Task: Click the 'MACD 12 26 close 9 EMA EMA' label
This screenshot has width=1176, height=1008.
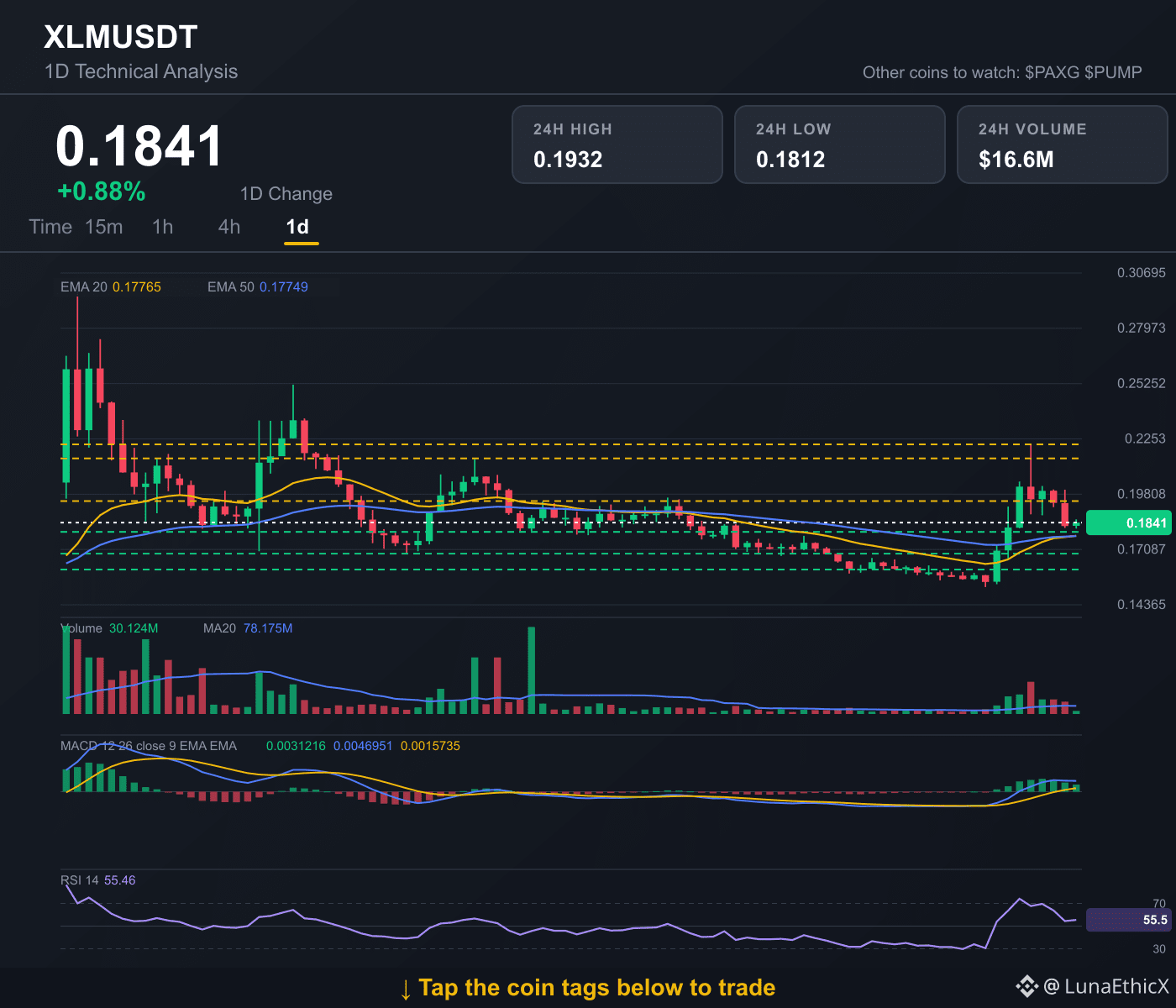Action: 149,746
